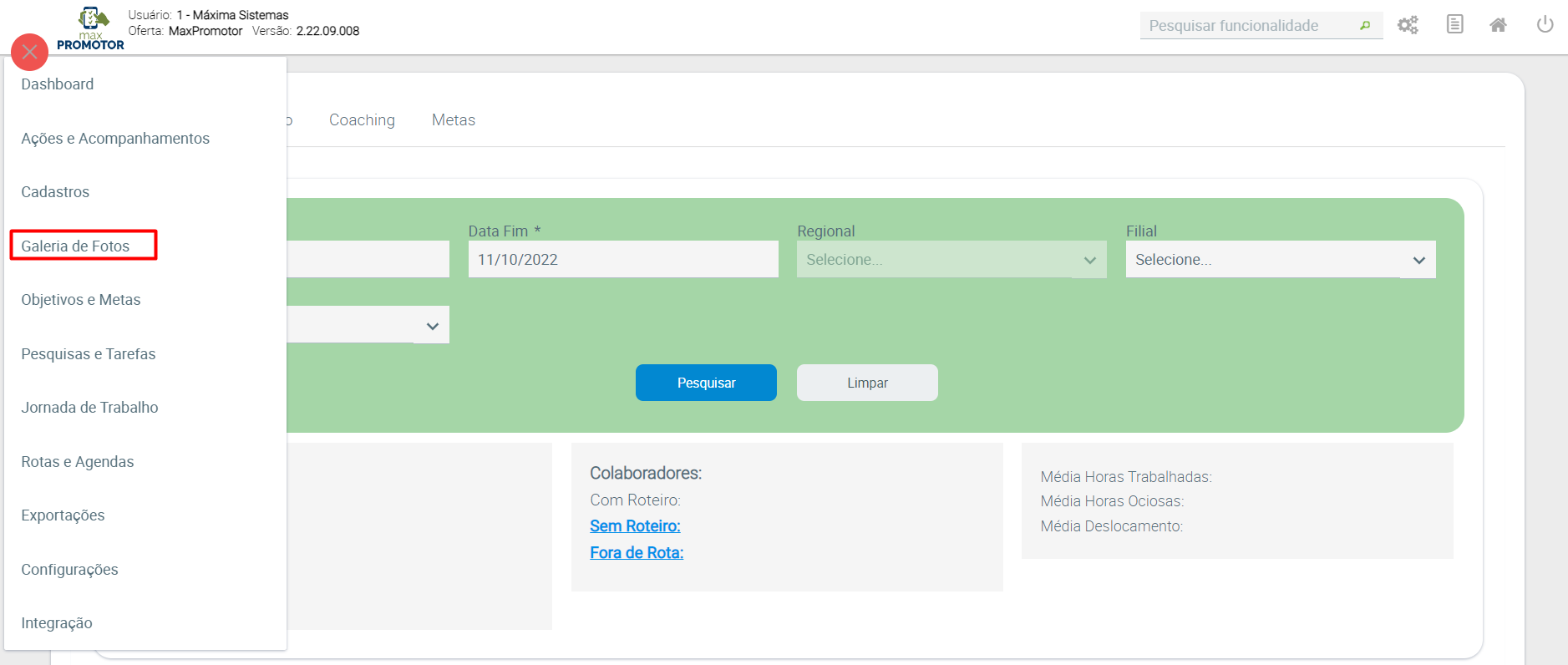
Task: Click the Limpar button
Action: [x=867, y=383]
